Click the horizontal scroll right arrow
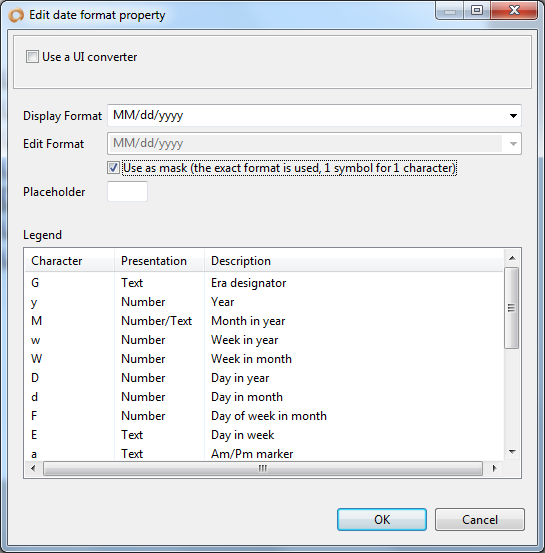This screenshot has height=553, width=545. [x=494, y=469]
